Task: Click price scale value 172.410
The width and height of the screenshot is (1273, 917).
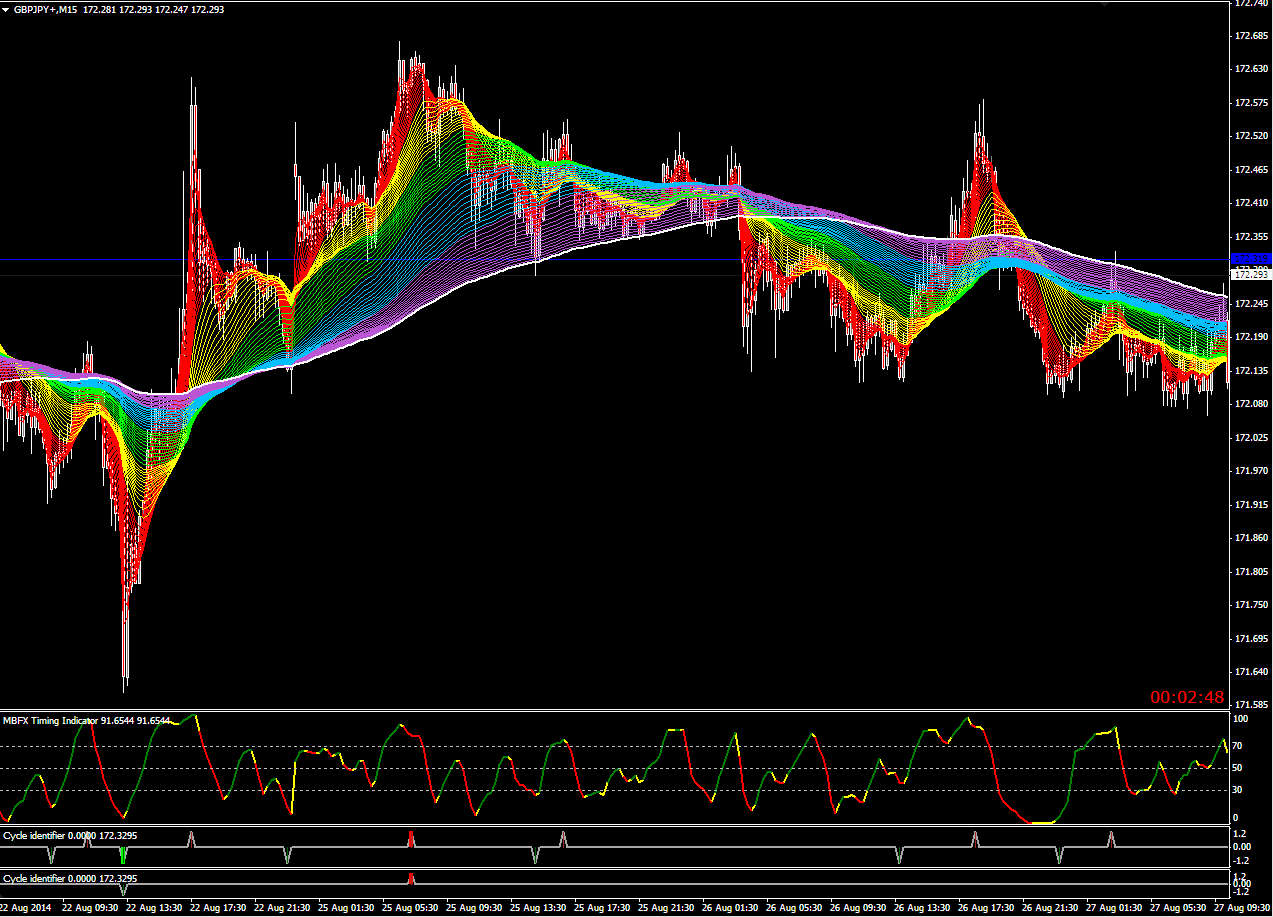Action: pos(1250,203)
